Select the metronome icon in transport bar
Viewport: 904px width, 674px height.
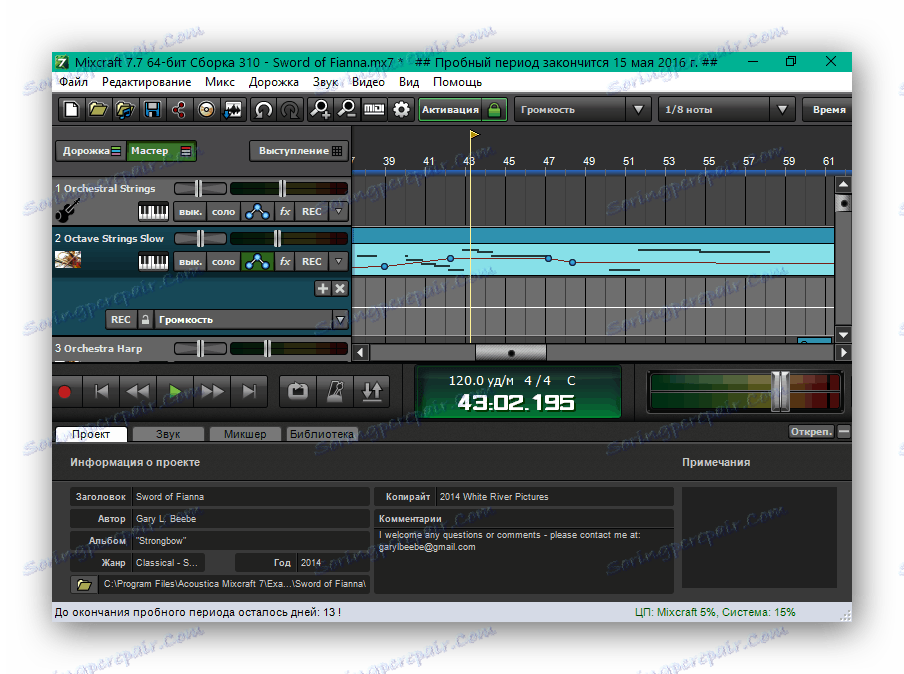pyautogui.click(x=334, y=391)
